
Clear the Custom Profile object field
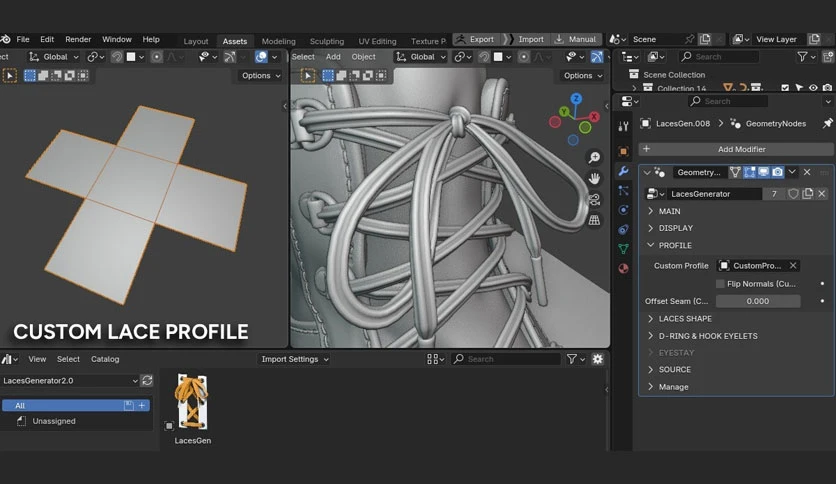793,265
